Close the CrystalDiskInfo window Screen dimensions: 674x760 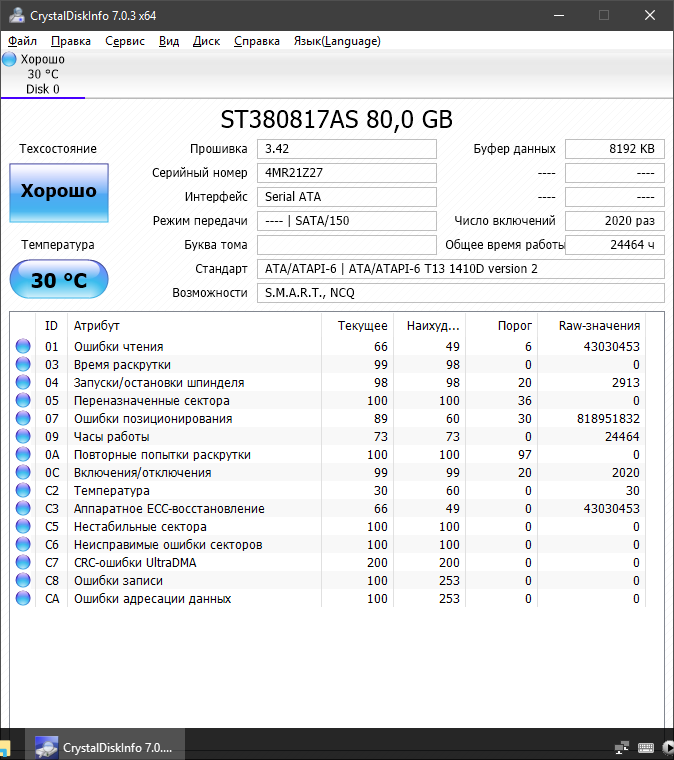pyautogui.click(x=650, y=16)
